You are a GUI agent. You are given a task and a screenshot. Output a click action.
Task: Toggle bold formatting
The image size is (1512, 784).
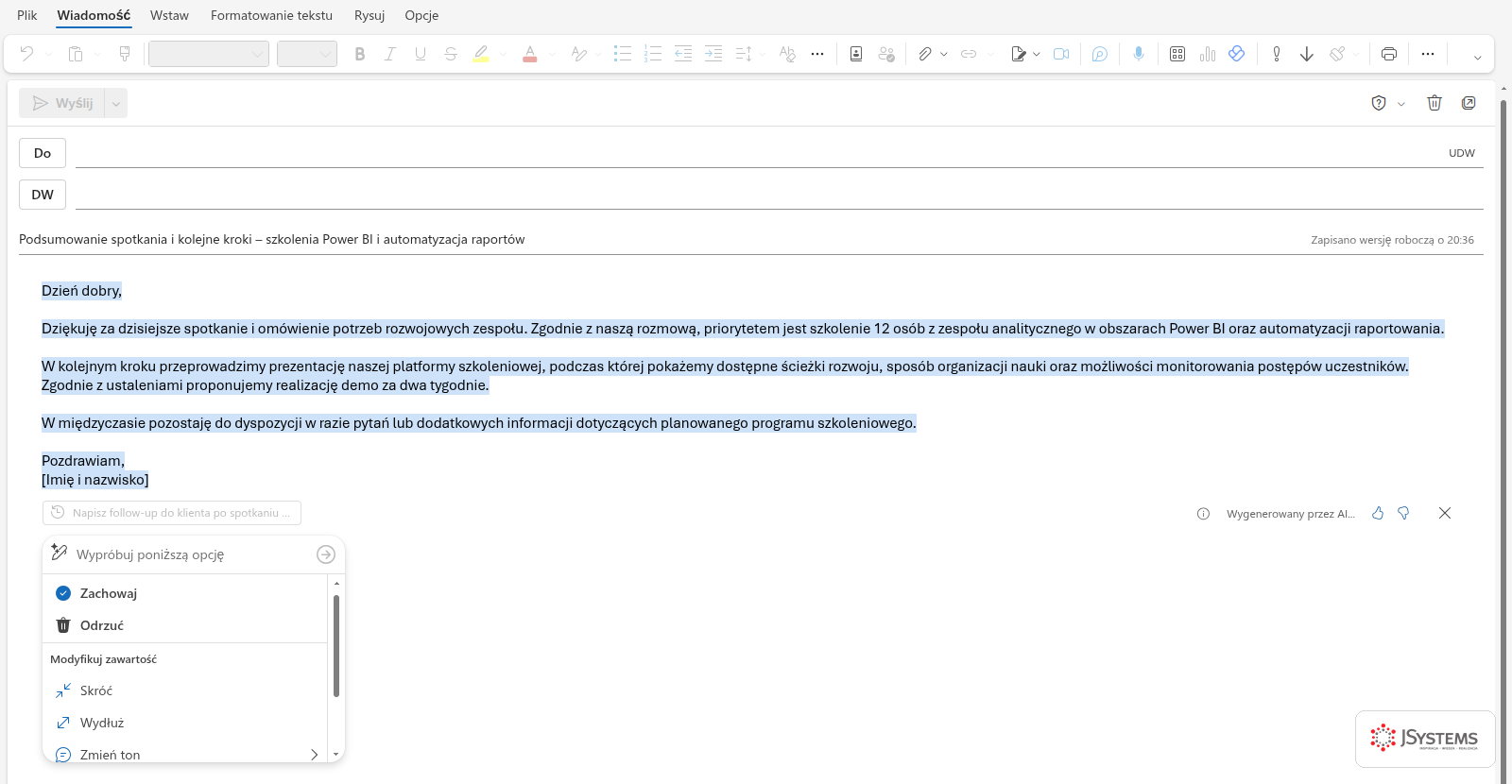(360, 54)
